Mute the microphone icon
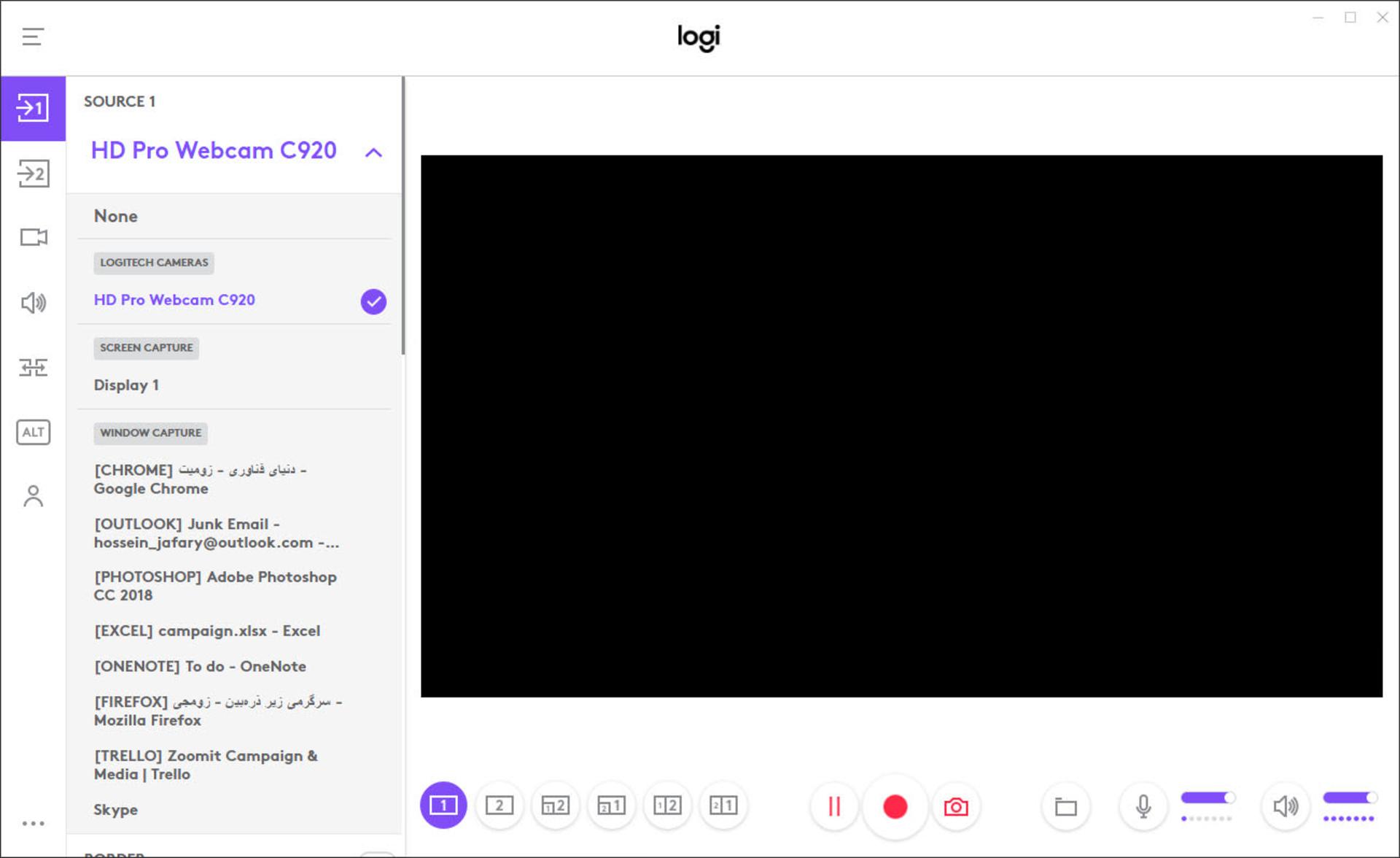Screen dimensions: 1400x858 coord(1143,806)
